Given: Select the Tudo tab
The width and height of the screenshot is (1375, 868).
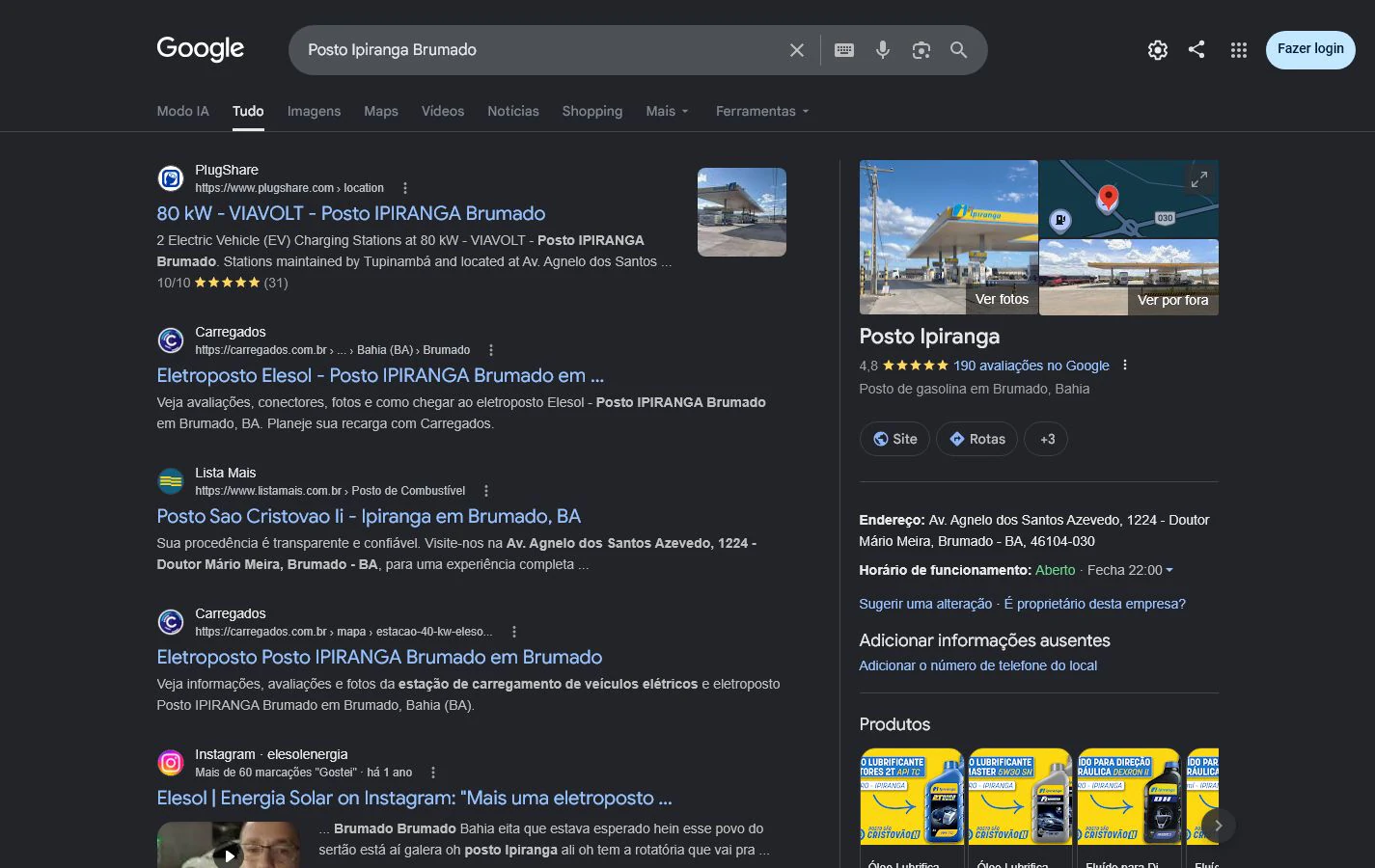Looking at the screenshot, I should (x=248, y=111).
